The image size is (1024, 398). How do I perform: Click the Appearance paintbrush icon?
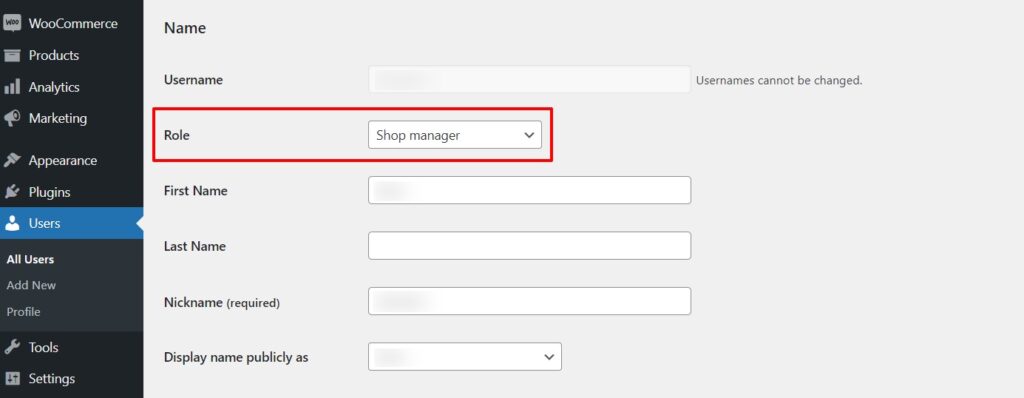[12, 160]
